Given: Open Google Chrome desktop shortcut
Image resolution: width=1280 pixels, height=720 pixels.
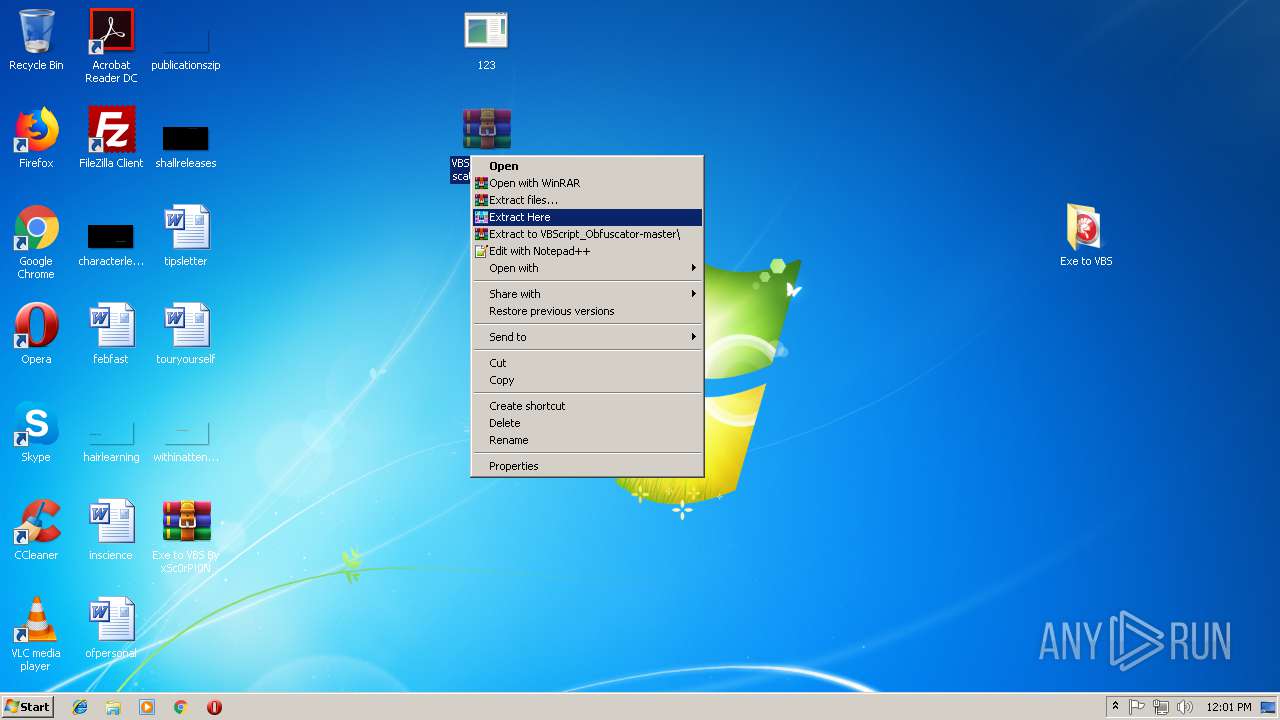Looking at the screenshot, I should click(x=36, y=242).
